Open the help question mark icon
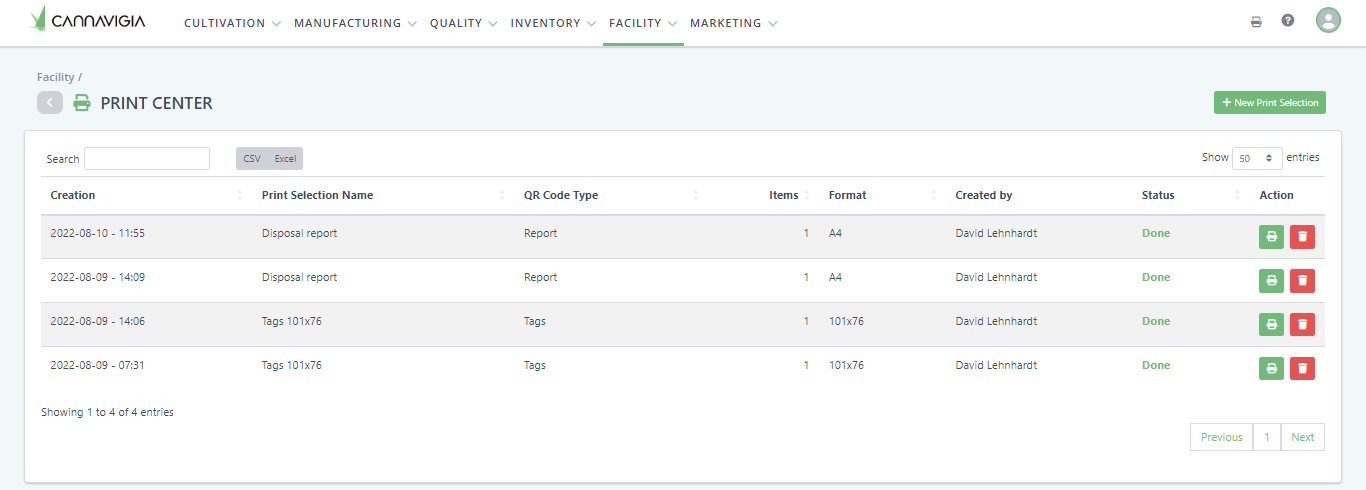The image size is (1366, 490). coord(1288,21)
